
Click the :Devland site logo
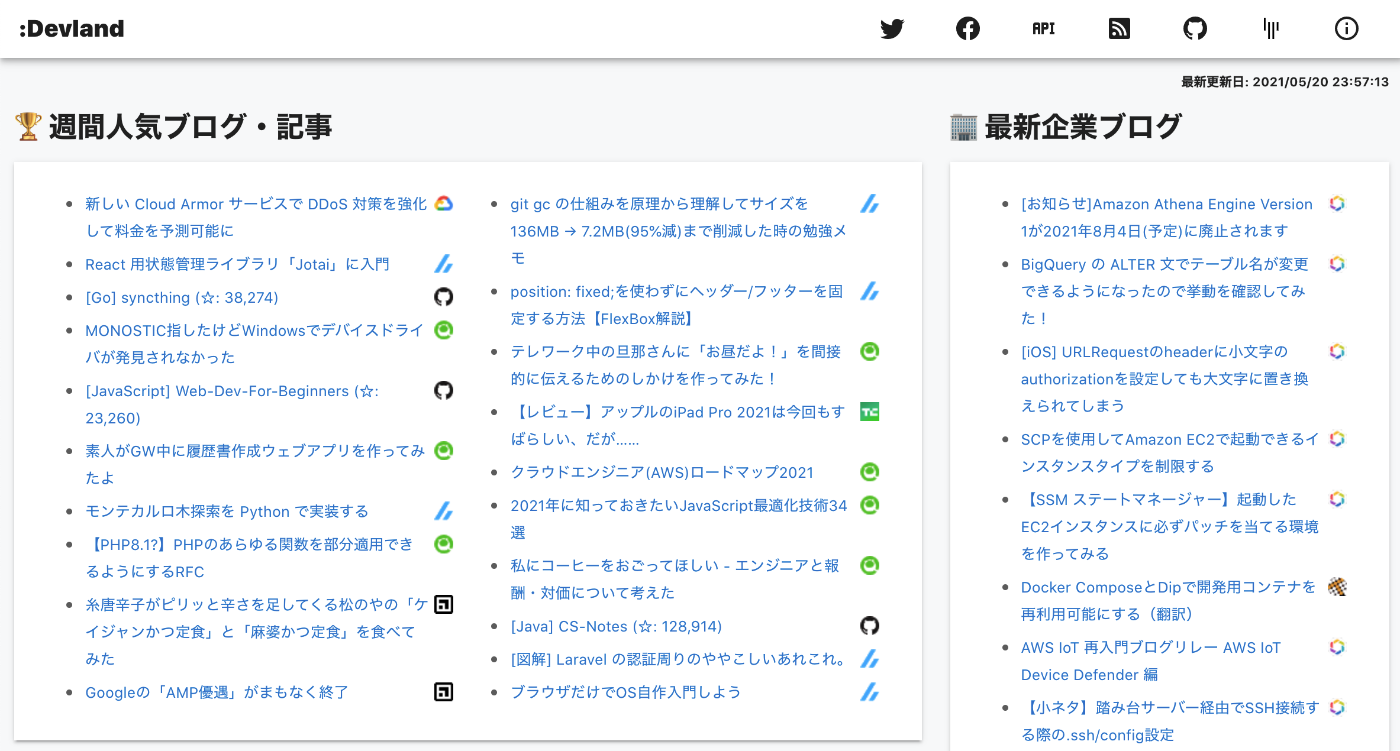[x=71, y=29]
